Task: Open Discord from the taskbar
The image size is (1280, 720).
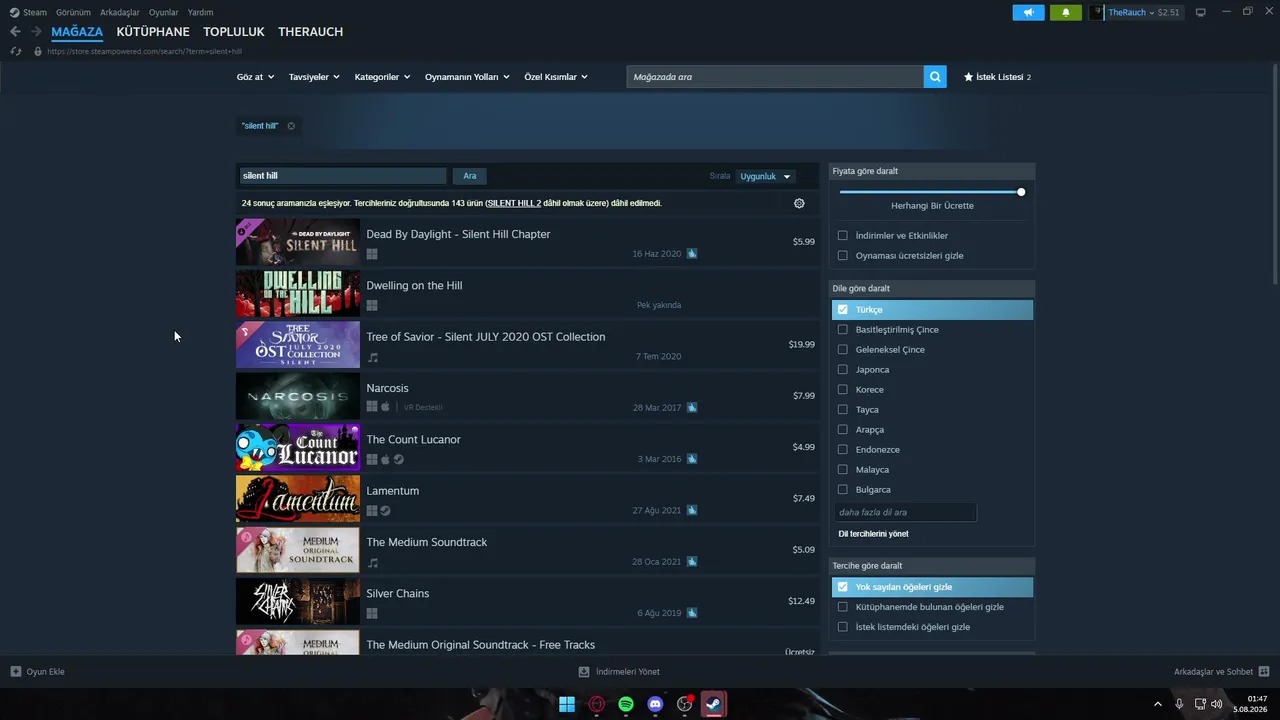Action: pos(655,704)
